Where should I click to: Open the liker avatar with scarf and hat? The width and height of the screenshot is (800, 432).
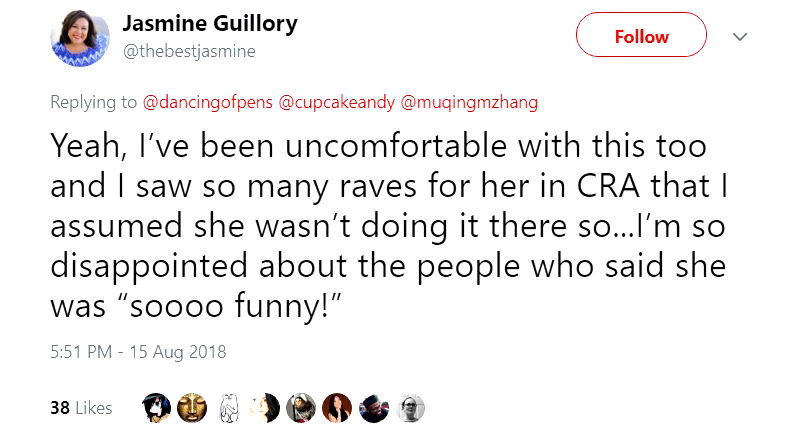pyautogui.click(x=300, y=407)
